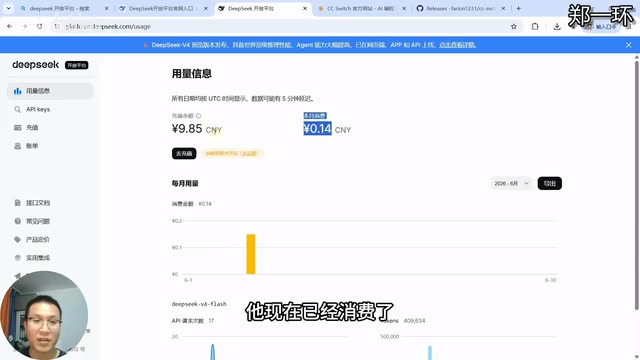Click the 点击查看详情 banner link

458,45
